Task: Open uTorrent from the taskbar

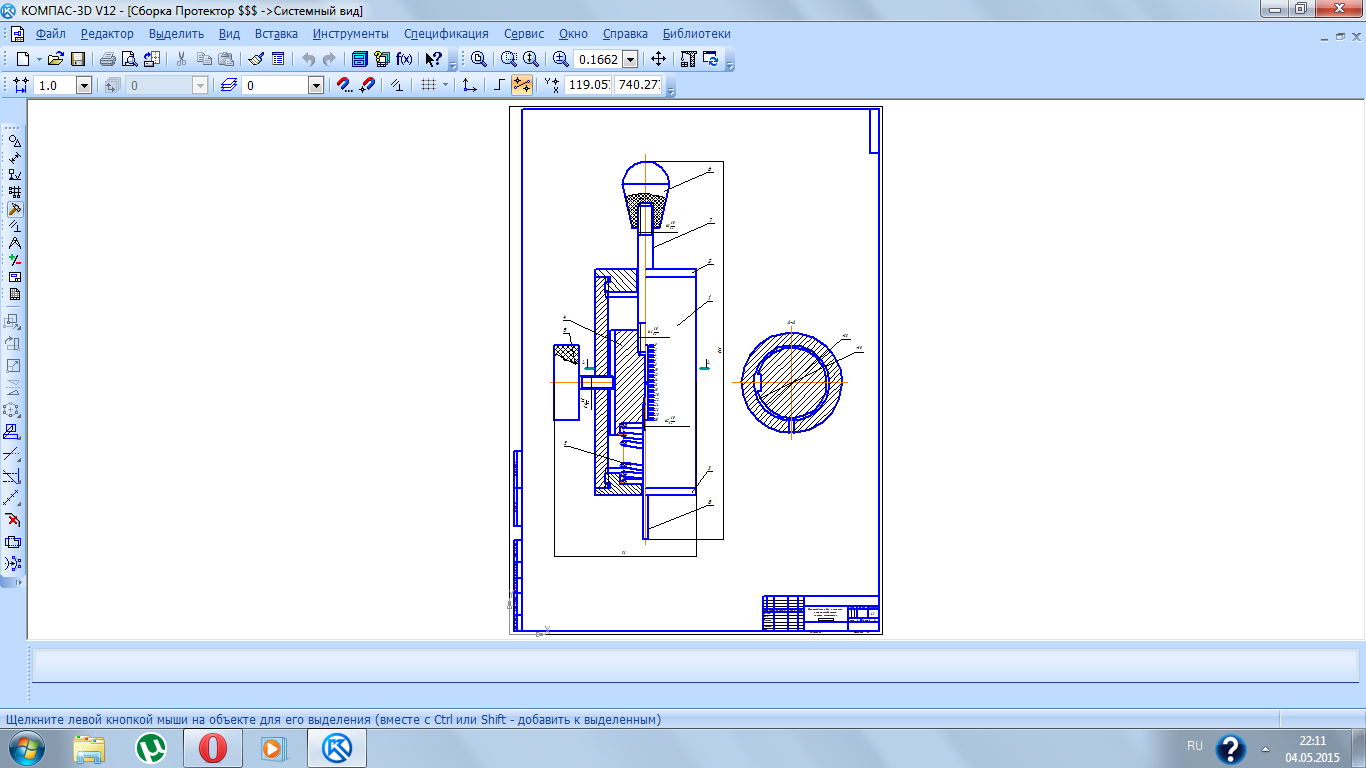Action: (151, 748)
